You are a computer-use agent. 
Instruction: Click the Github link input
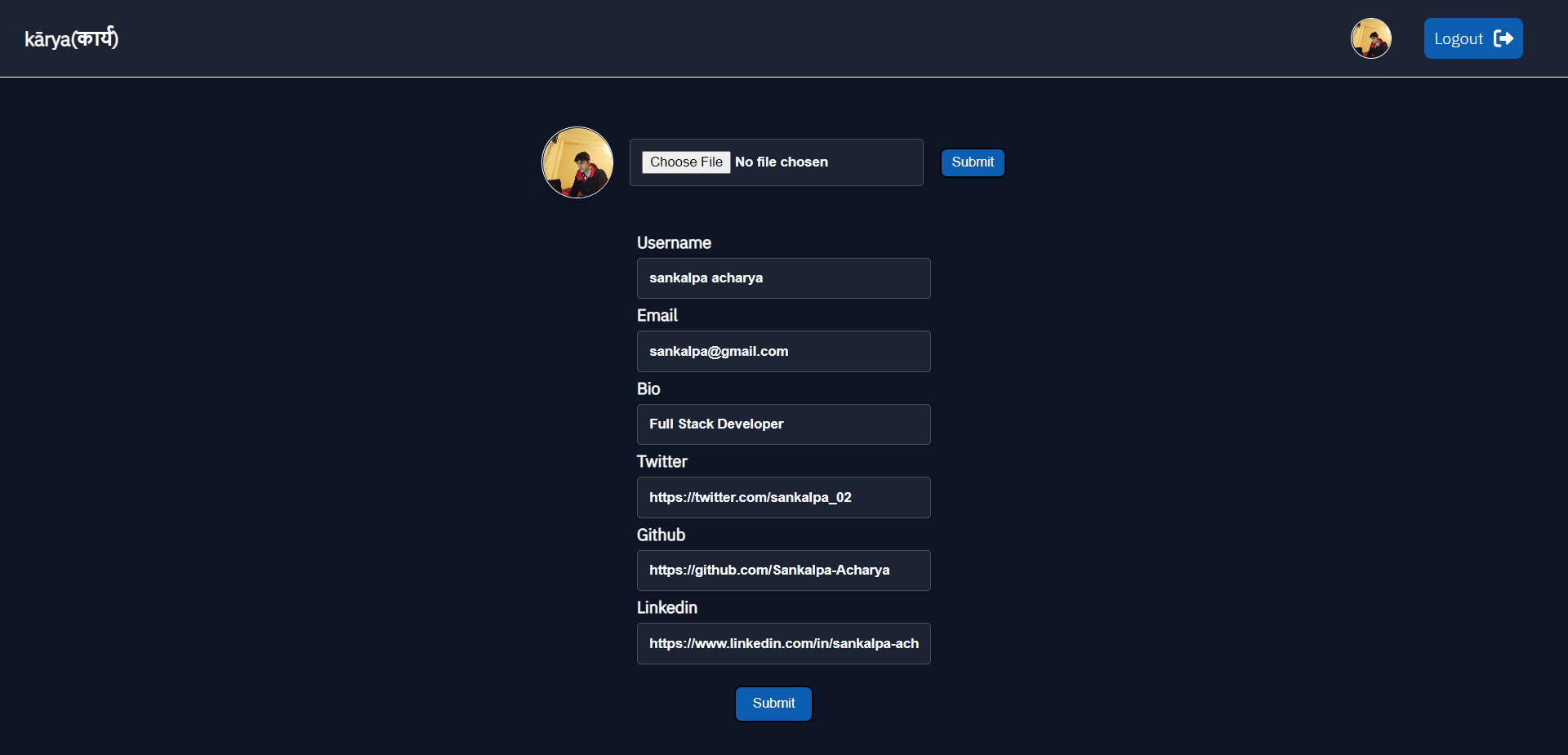tap(783, 570)
